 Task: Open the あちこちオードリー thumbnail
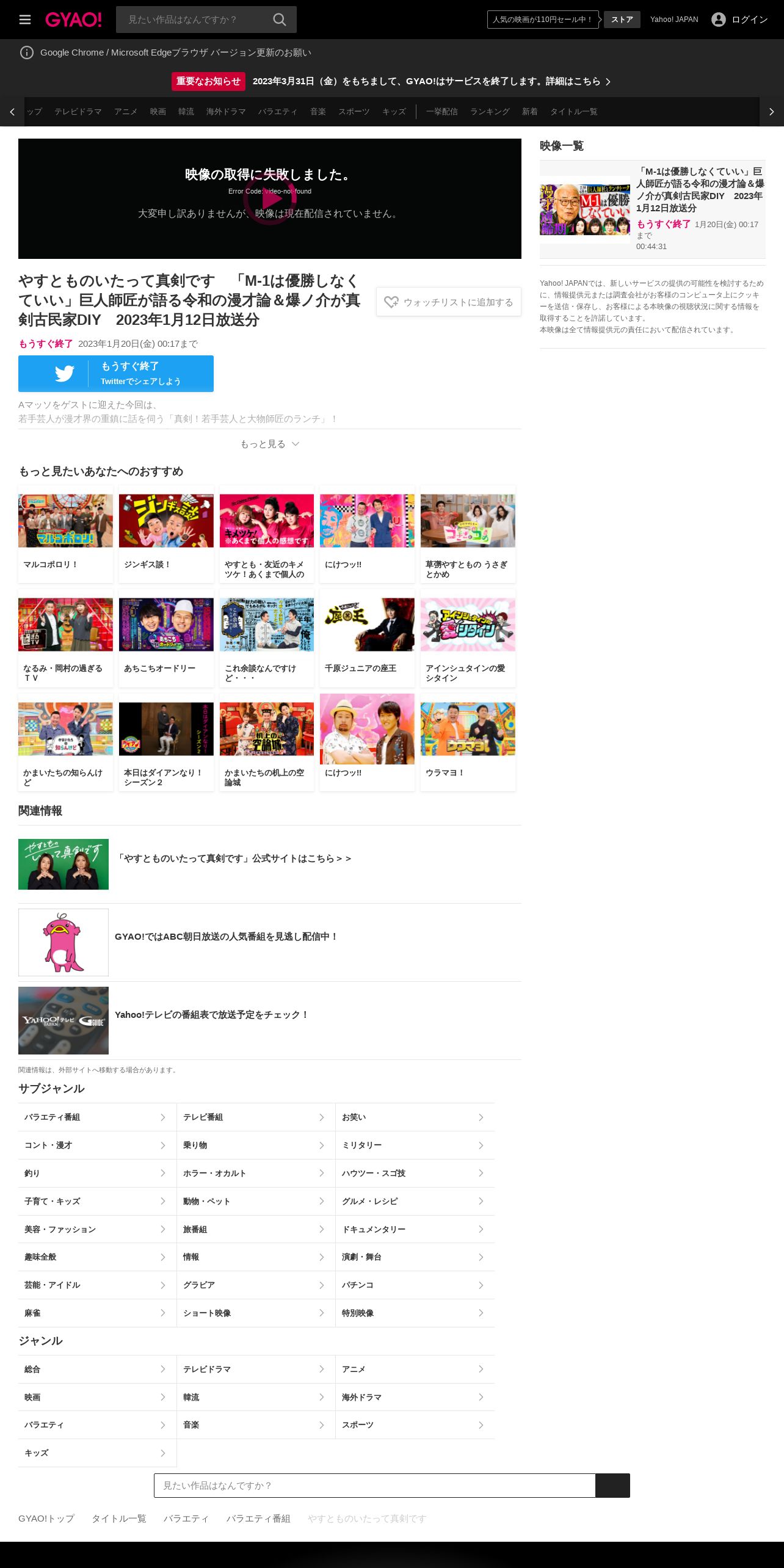[x=166, y=625]
